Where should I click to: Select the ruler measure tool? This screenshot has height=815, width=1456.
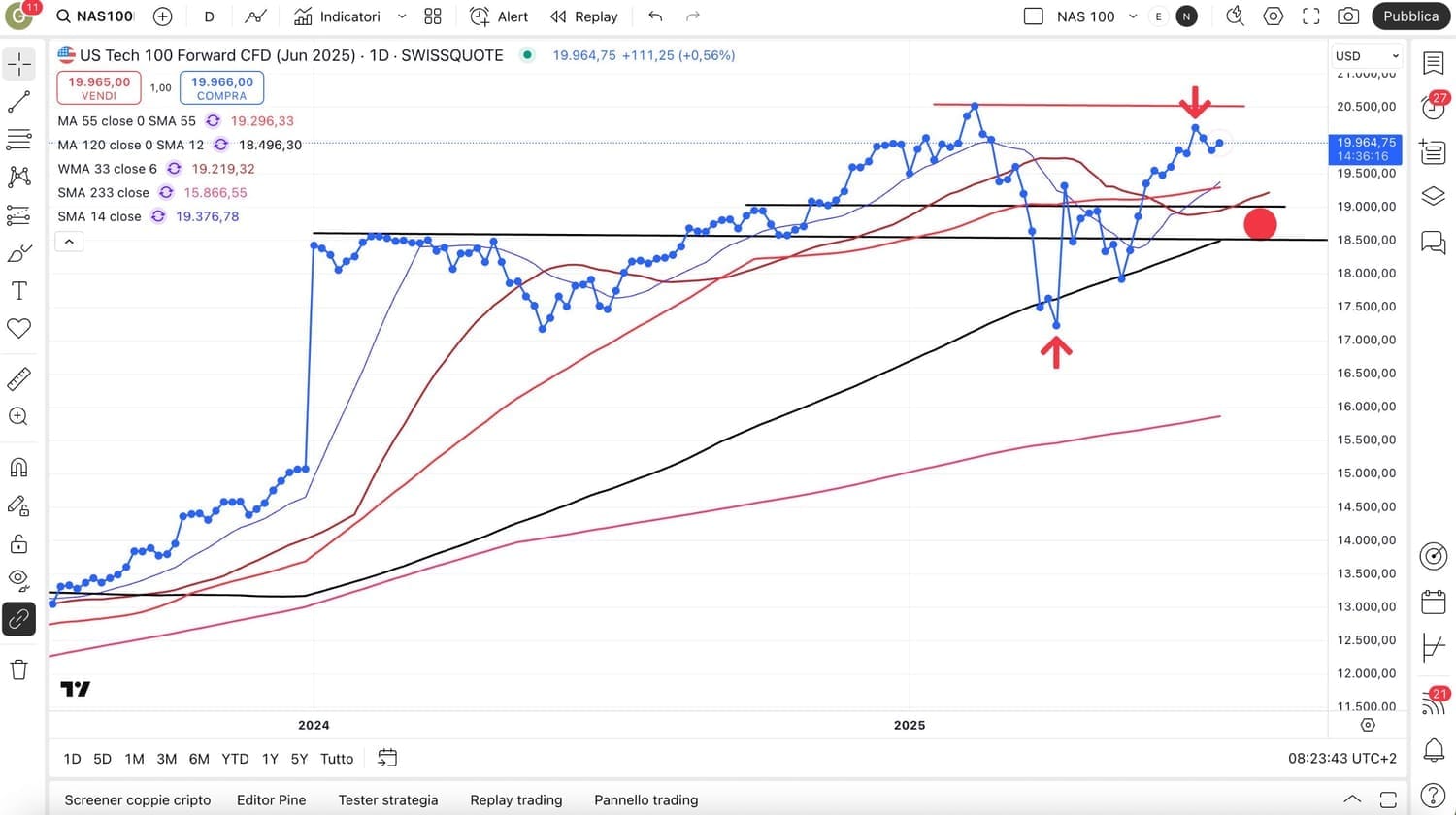click(x=18, y=378)
